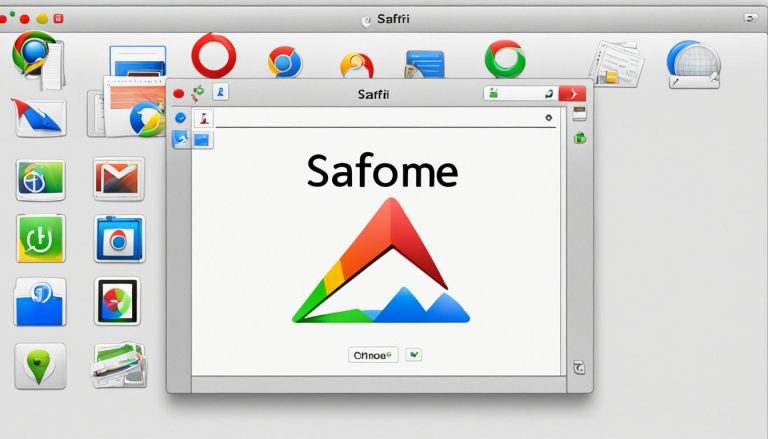Viewport: 768px width, 439px height.
Task: Open the green power symbol icon
Action: [x=41, y=238]
